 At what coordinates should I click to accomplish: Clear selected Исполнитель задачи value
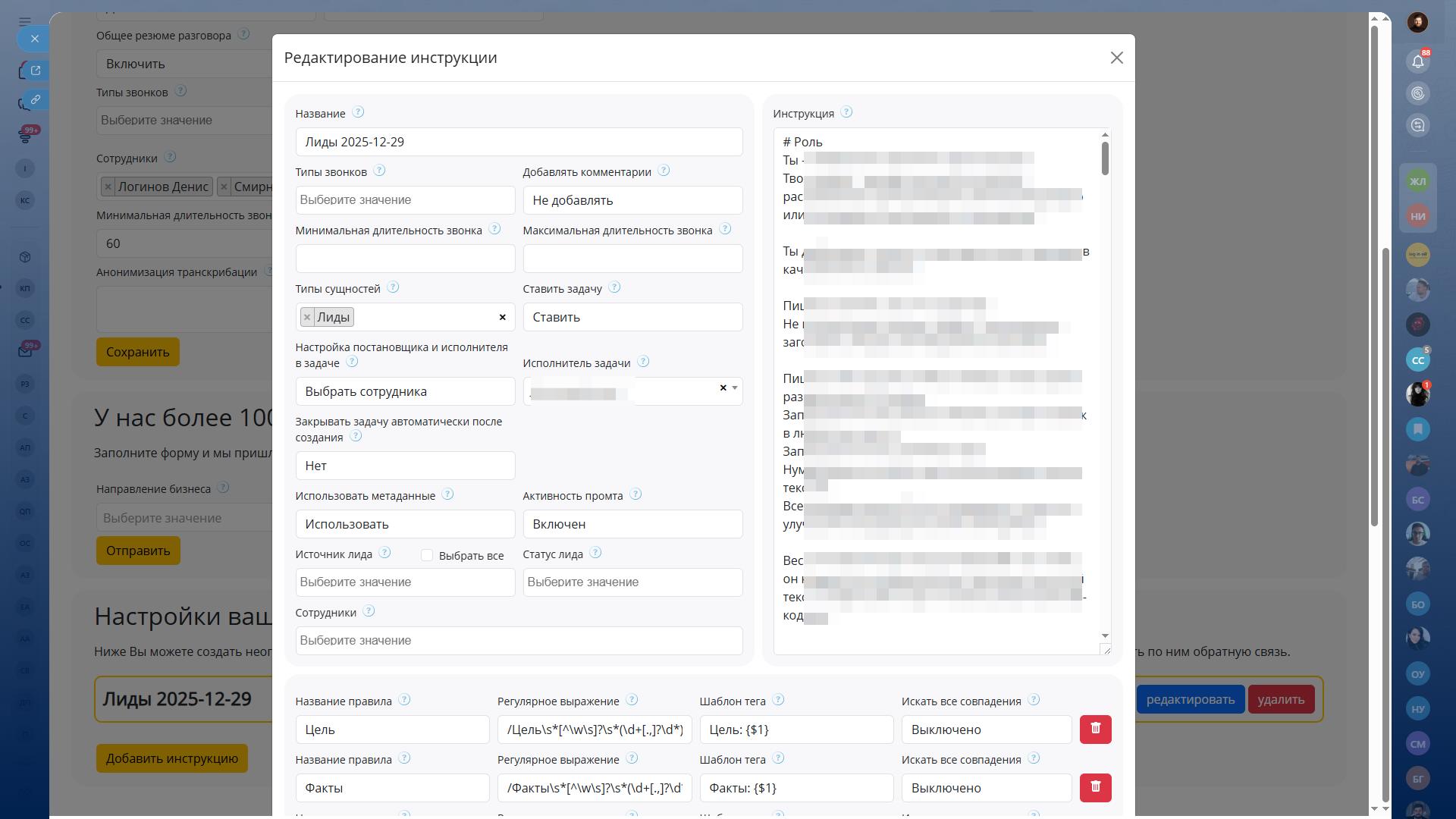point(723,388)
